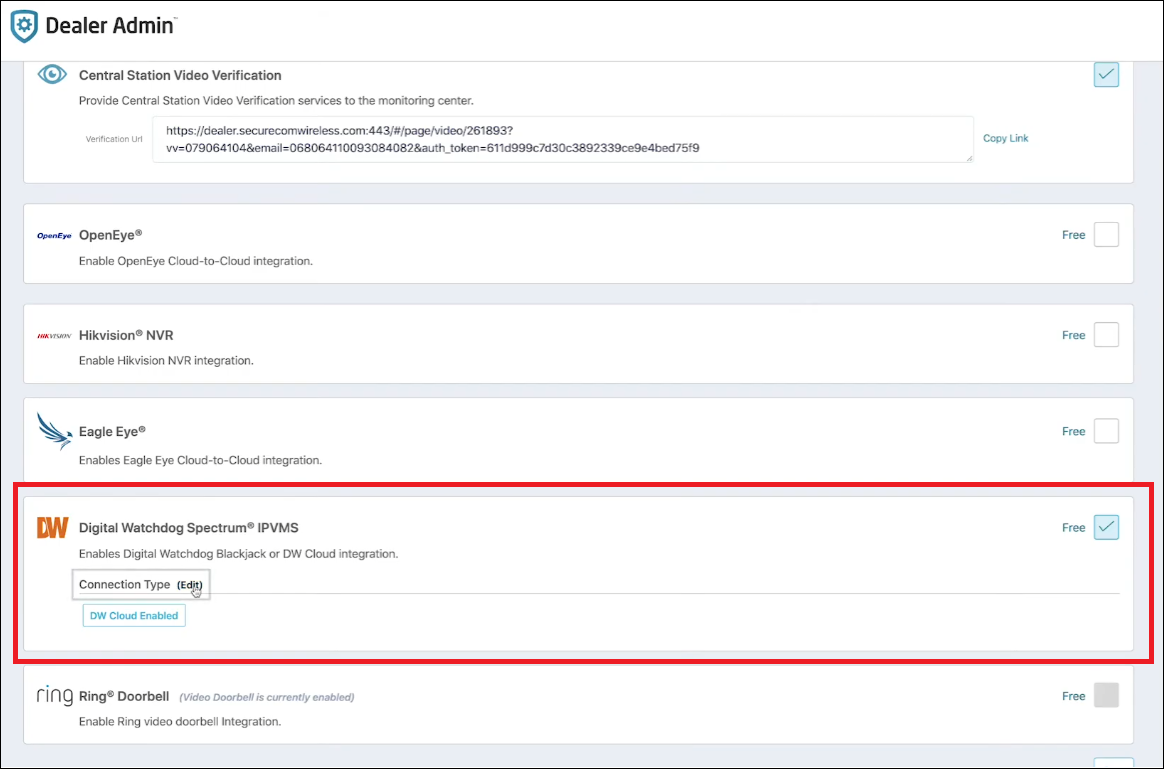Click the Free label in Hikvision row
1164x769 pixels.
pos(1073,335)
